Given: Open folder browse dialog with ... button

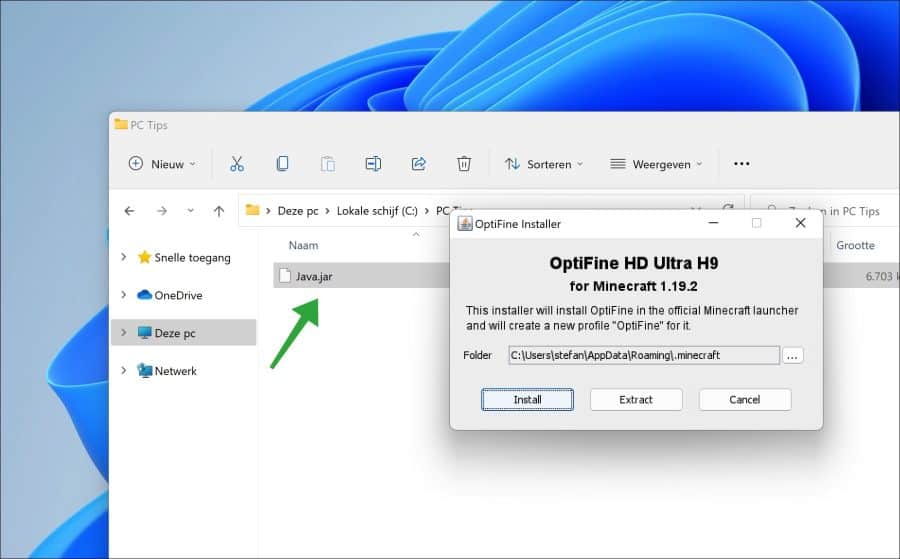Looking at the screenshot, I should 793,356.
